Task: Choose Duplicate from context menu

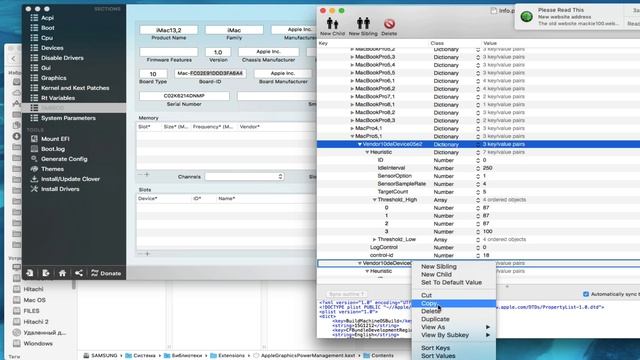Action: coord(435,319)
